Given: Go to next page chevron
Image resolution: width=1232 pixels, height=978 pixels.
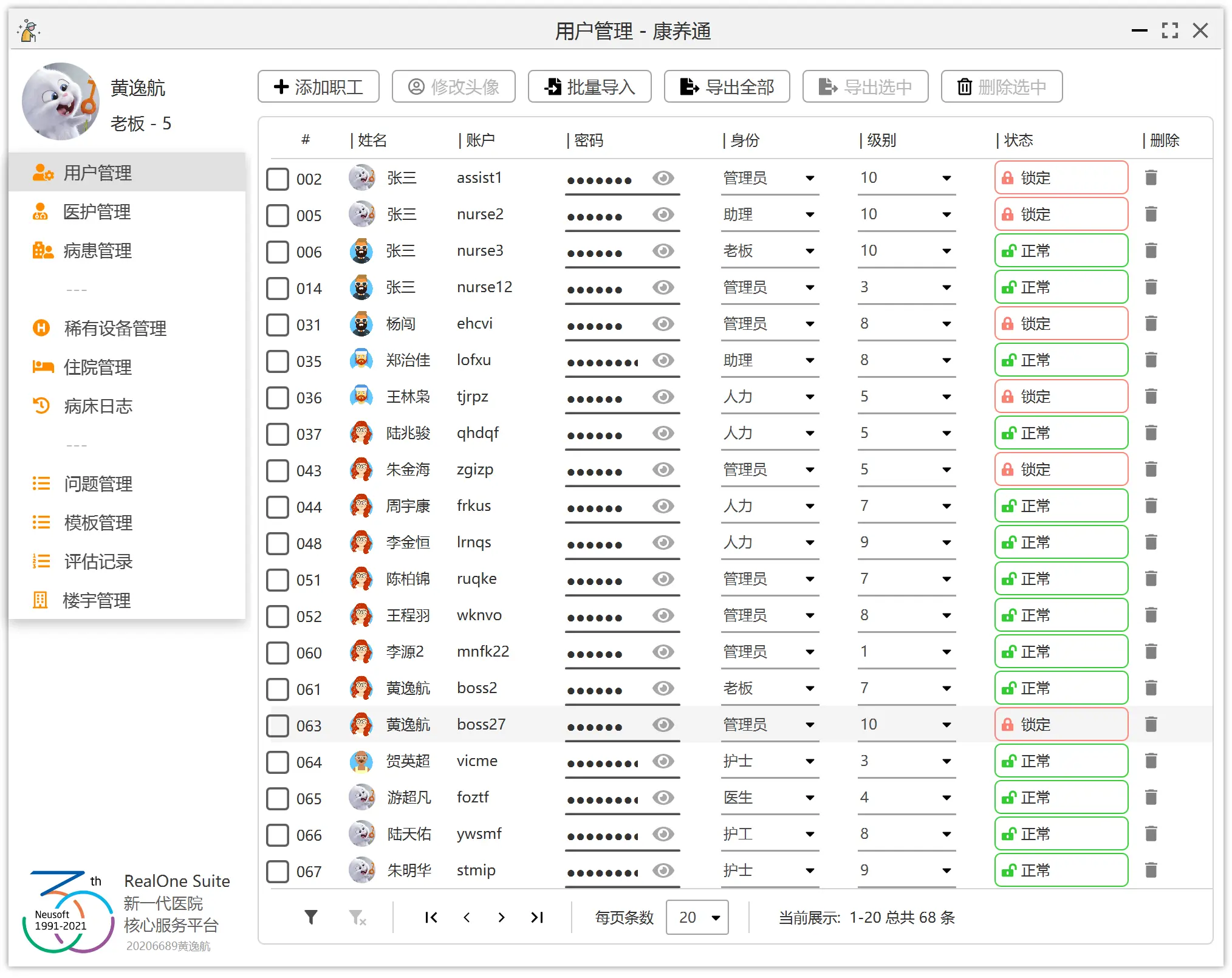Looking at the screenshot, I should [x=501, y=917].
